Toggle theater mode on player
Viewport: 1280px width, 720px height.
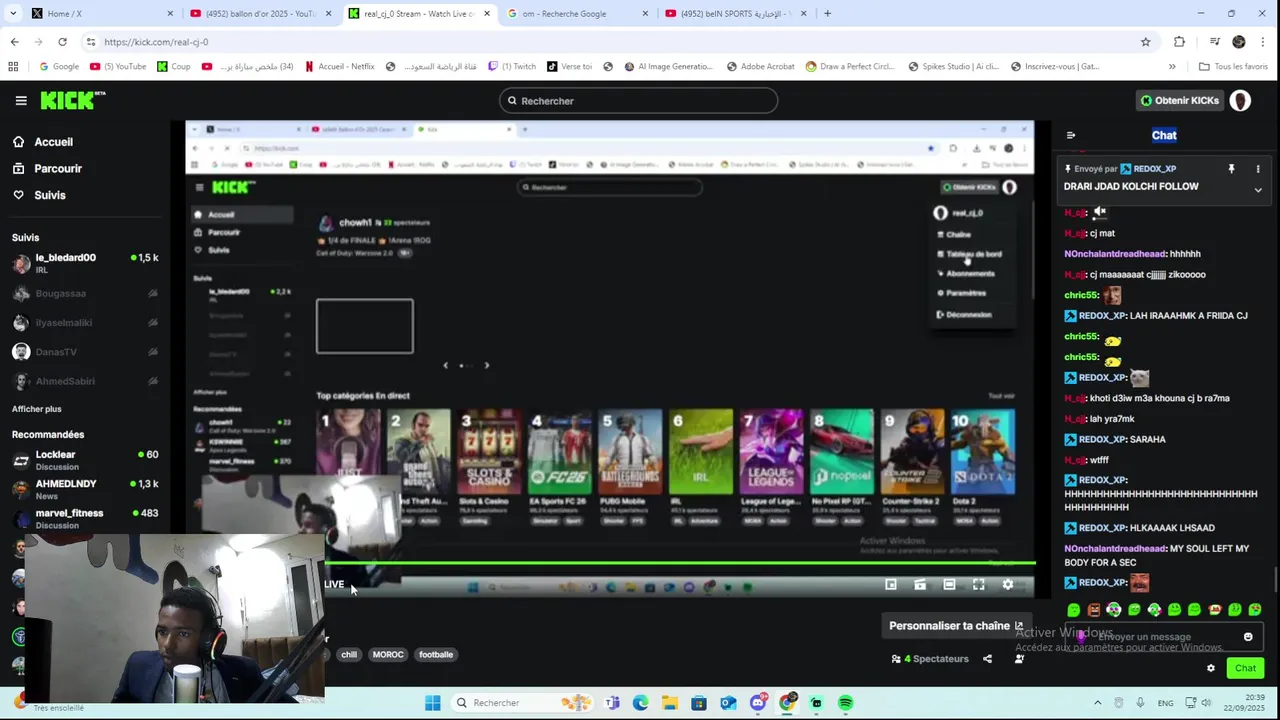tap(949, 585)
